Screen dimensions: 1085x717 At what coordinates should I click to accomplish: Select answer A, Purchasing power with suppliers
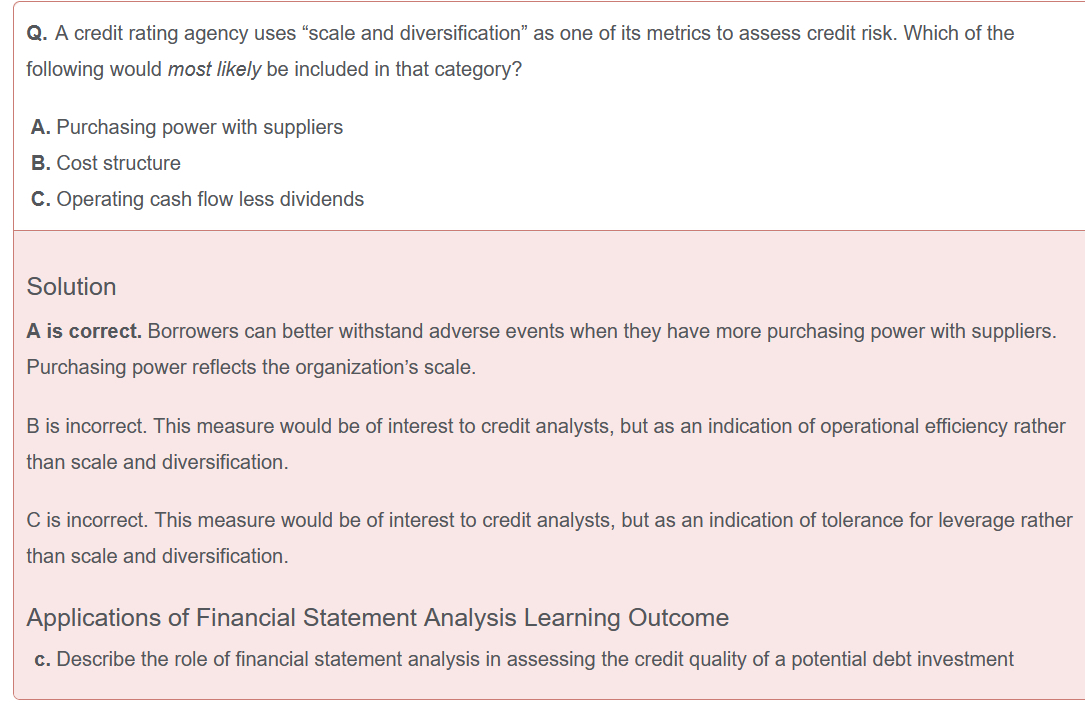tap(199, 128)
